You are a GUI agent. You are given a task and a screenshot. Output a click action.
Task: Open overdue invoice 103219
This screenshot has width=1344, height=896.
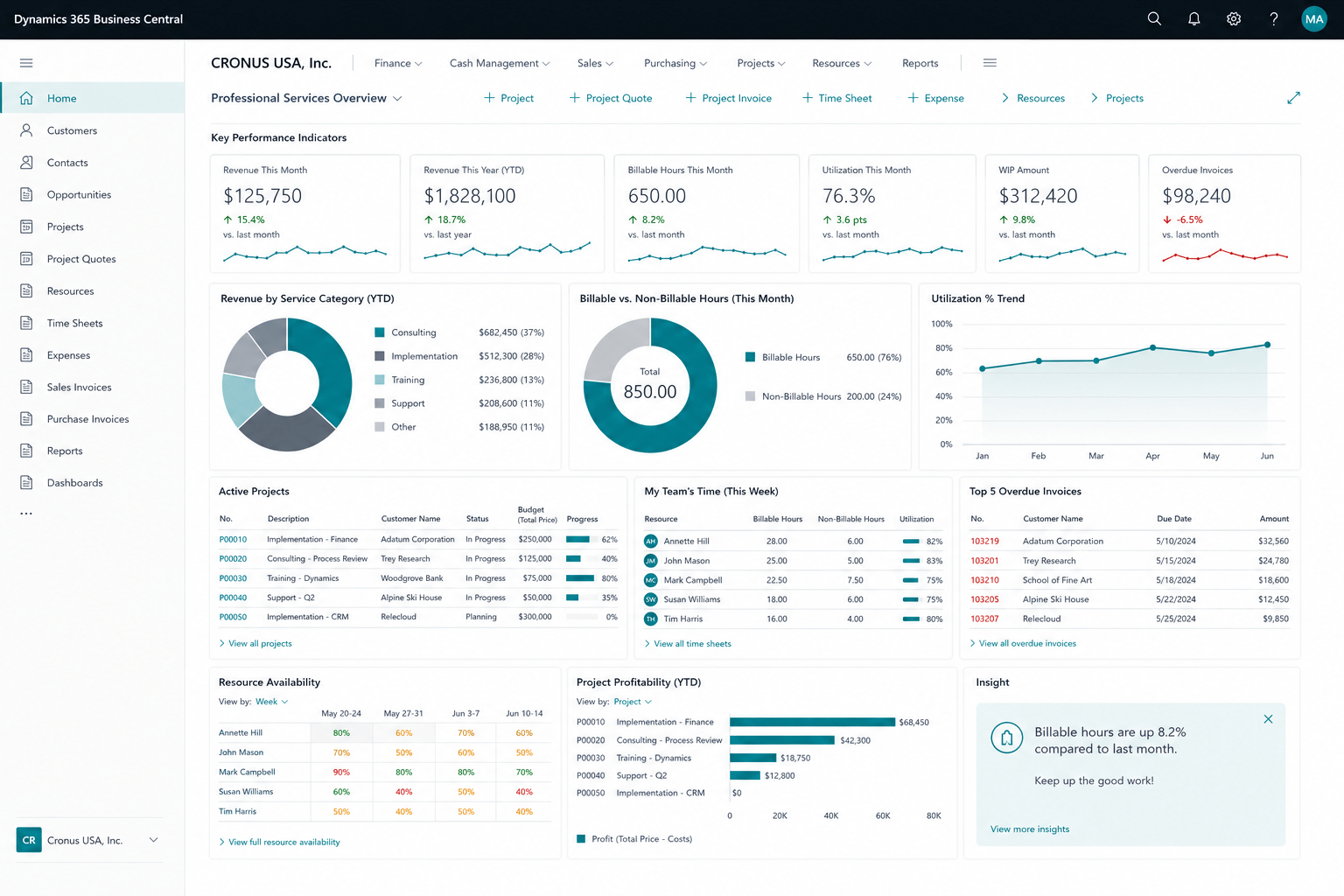[984, 542]
